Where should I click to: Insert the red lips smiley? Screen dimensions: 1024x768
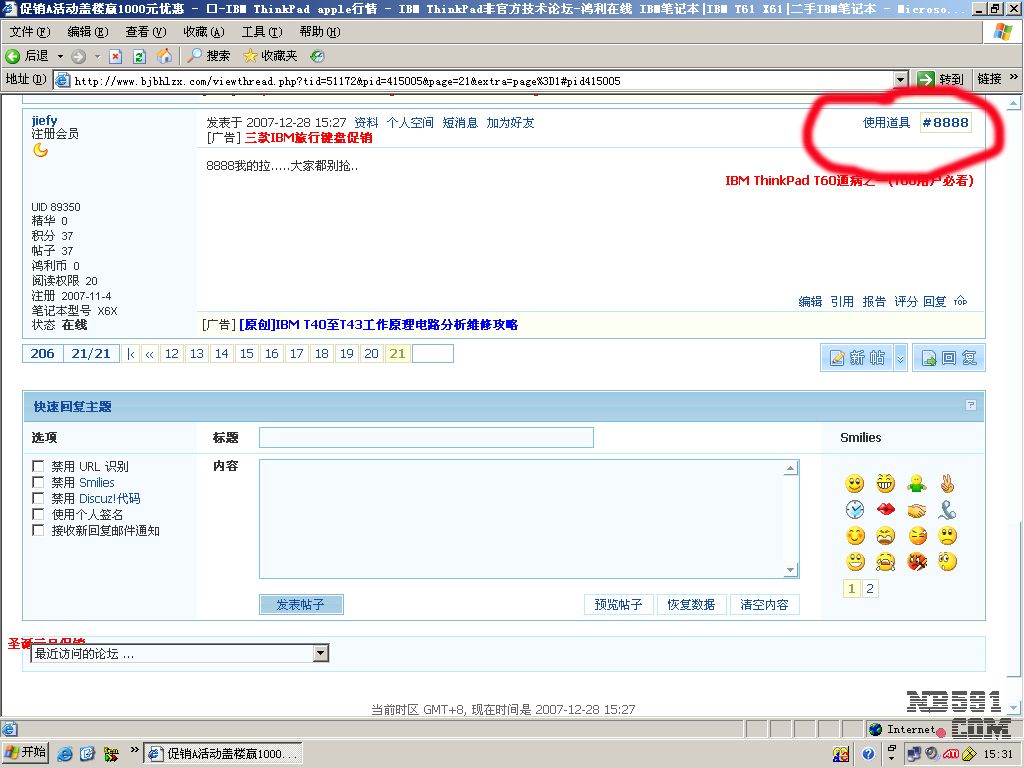(886, 509)
